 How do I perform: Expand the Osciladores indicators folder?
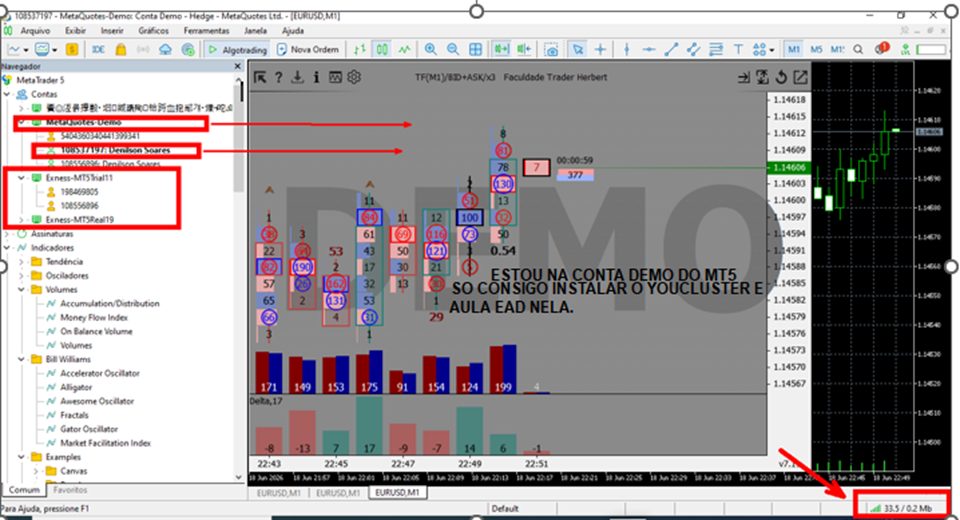(21, 276)
